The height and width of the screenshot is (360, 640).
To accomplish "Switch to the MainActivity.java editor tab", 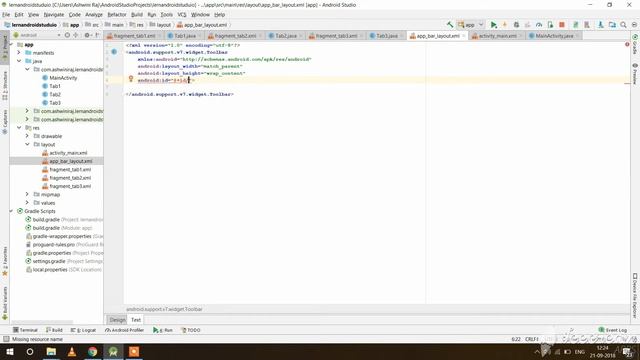I will 553,36.
